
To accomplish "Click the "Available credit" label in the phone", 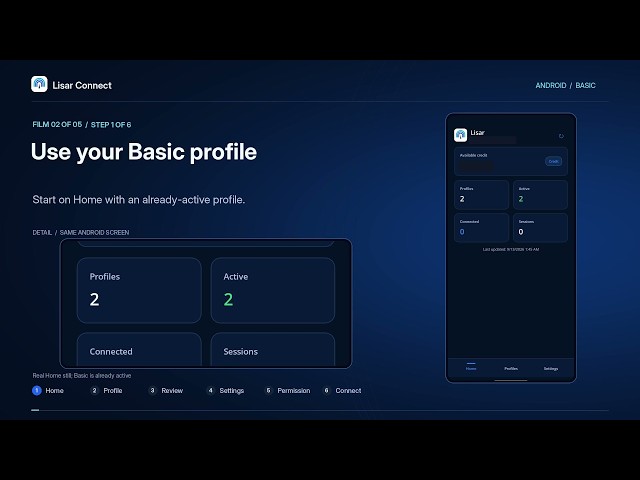I will coord(473,155).
